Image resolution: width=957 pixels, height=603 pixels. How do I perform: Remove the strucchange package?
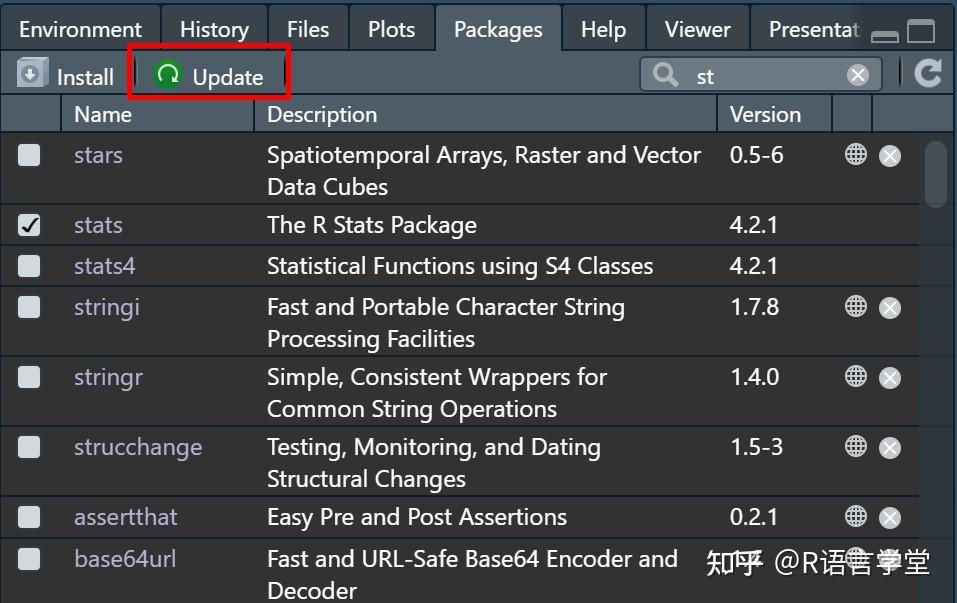tap(890, 448)
